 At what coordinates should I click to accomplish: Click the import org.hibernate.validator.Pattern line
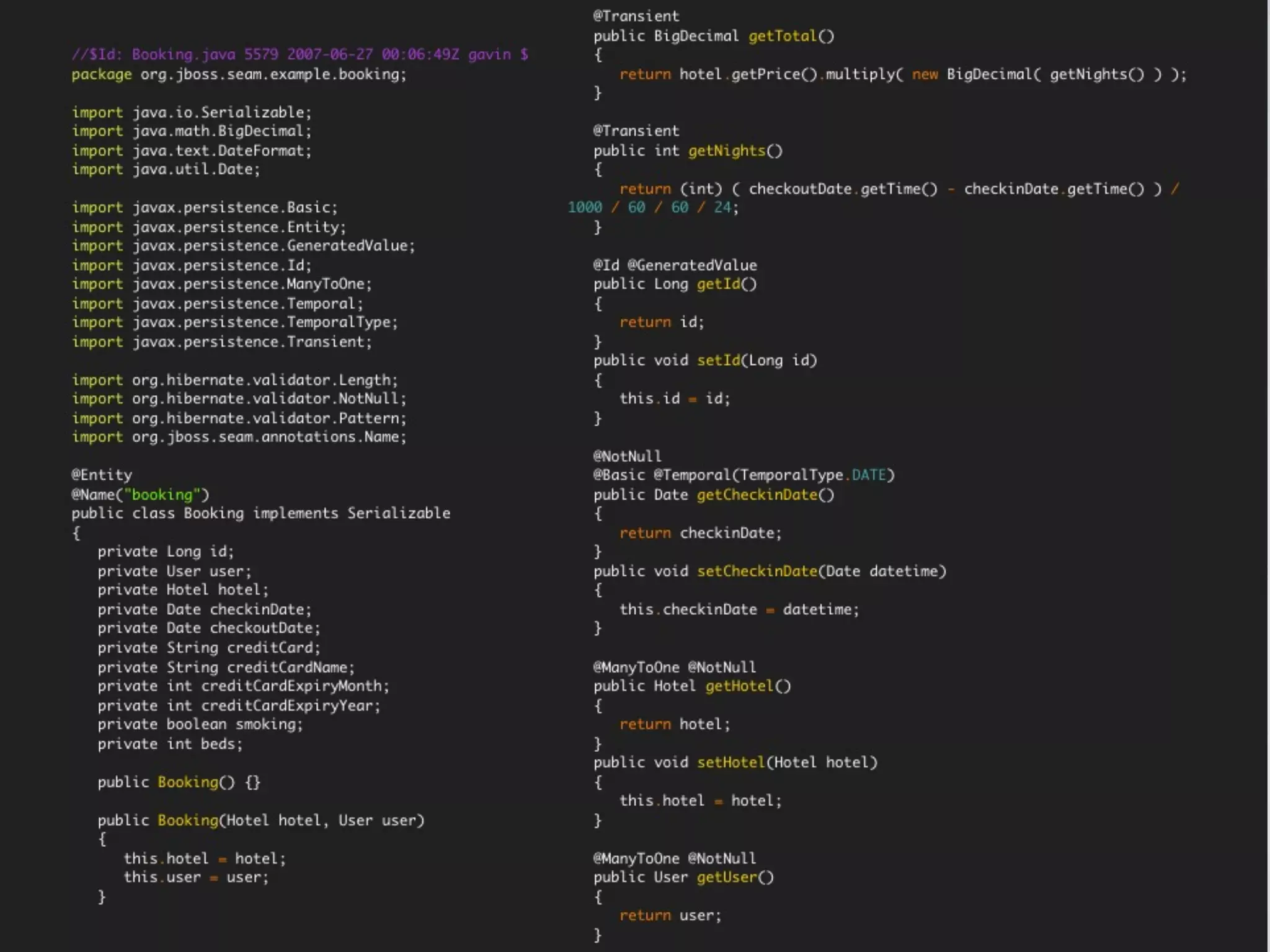239,418
